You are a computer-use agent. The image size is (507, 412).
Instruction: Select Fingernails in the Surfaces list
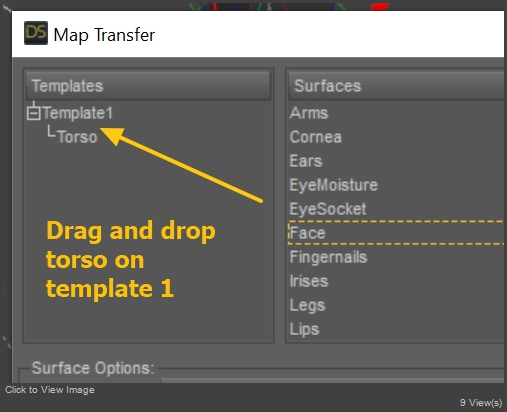tap(328, 257)
